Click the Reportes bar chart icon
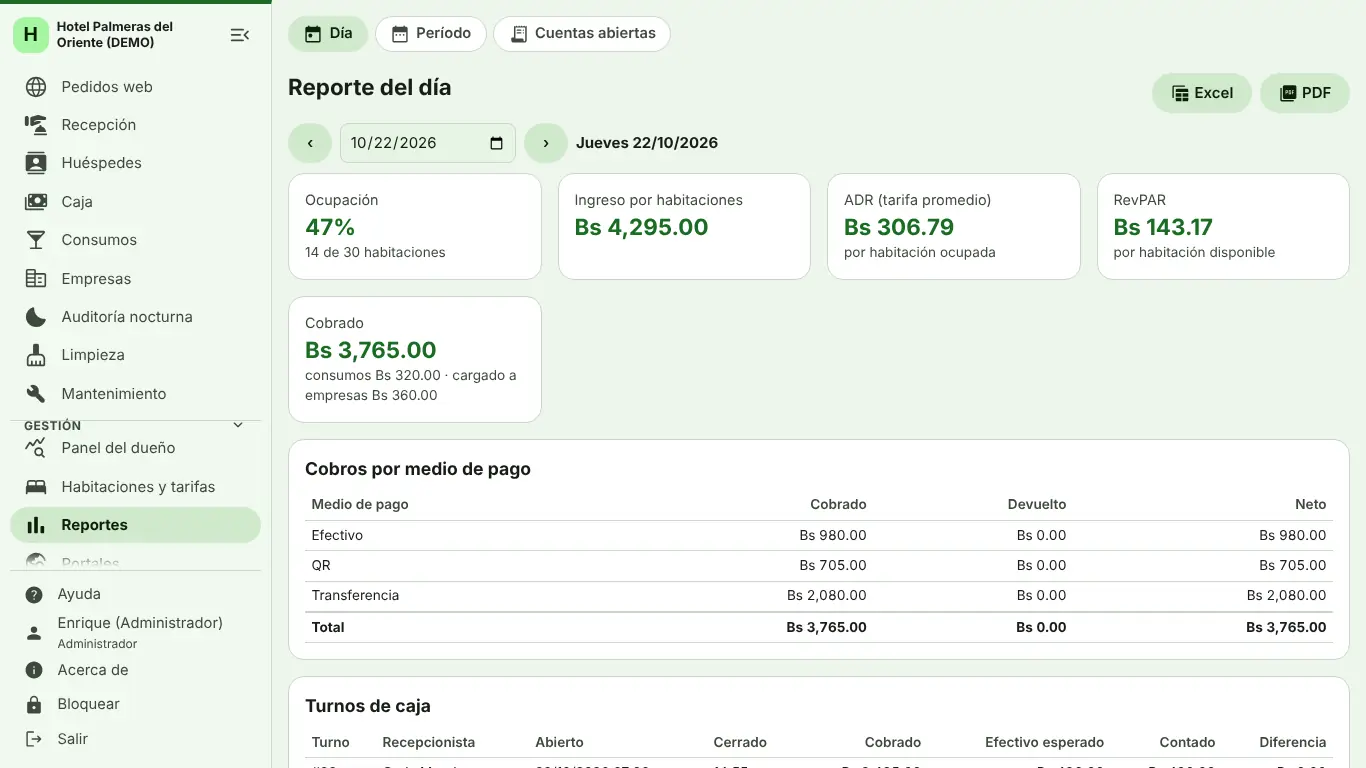This screenshot has width=1366, height=768. (x=36, y=525)
